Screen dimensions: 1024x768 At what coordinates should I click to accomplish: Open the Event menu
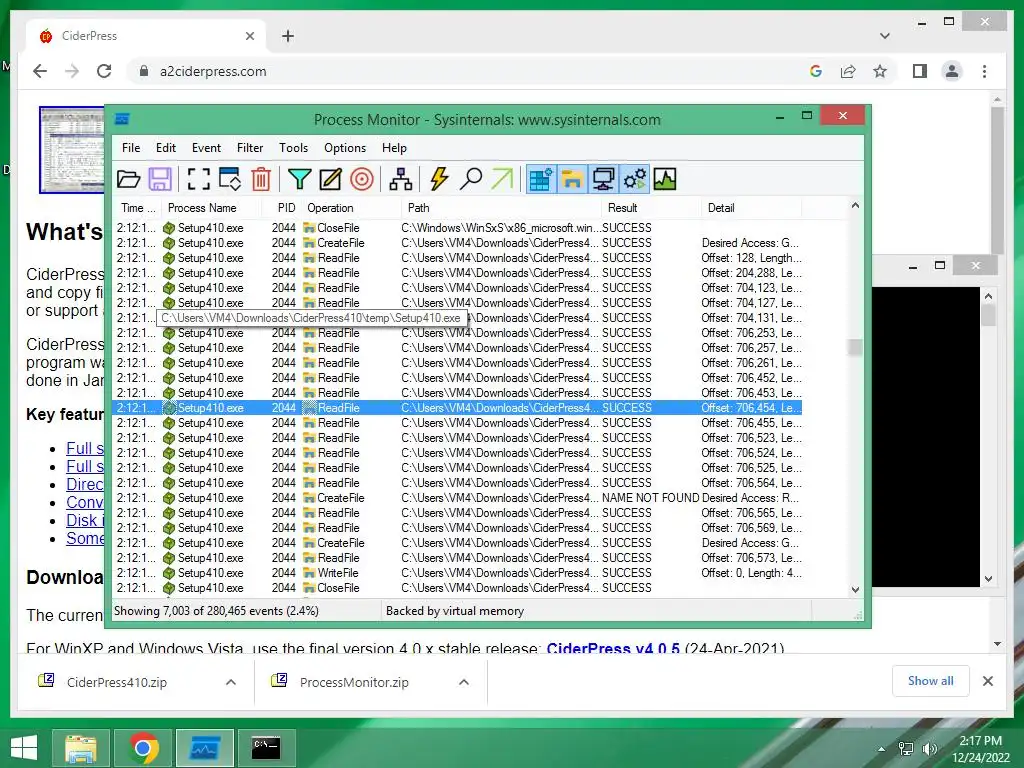pos(206,148)
